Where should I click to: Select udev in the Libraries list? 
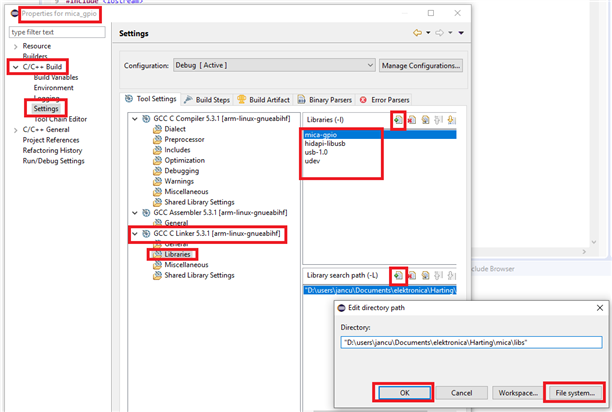point(312,161)
